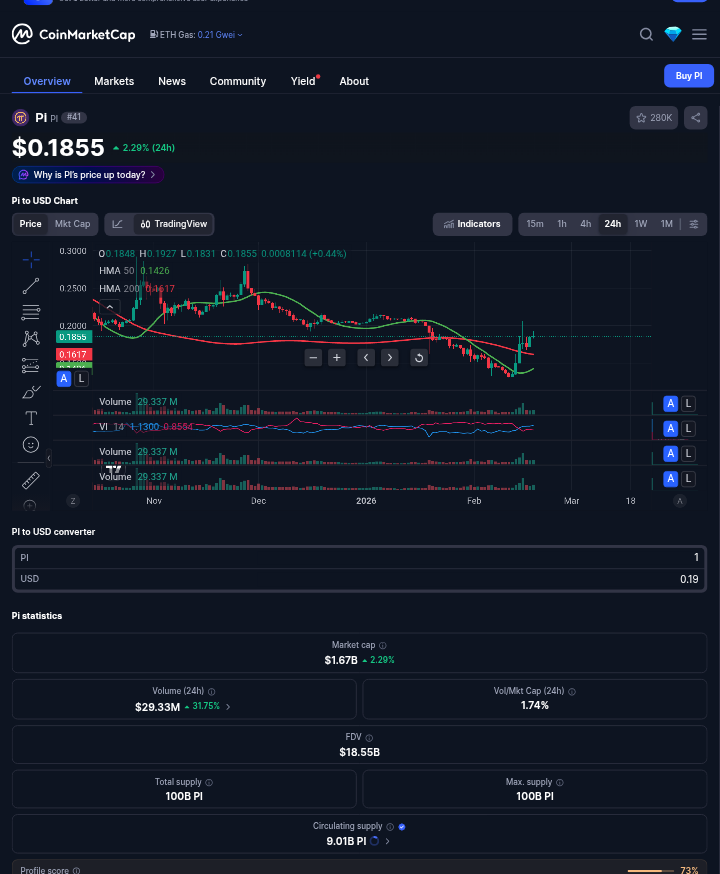The height and width of the screenshot is (874, 720).
Task: Reset the chart view
Action: coord(419,358)
